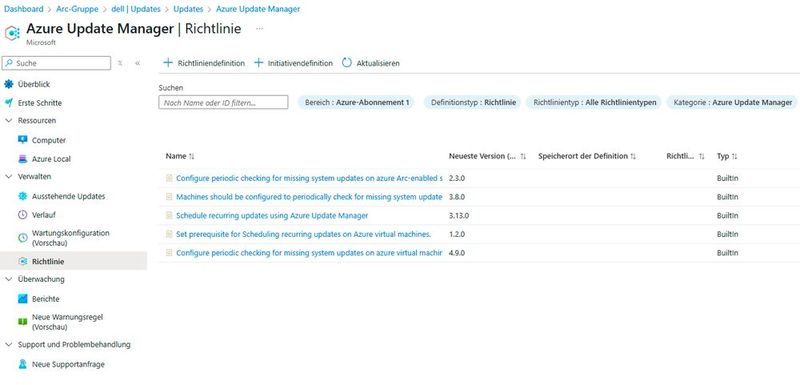The width and height of the screenshot is (800, 385).
Task: Open the Definitionstyp: Richtlinie filter
Action: pyautogui.click(x=473, y=102)
